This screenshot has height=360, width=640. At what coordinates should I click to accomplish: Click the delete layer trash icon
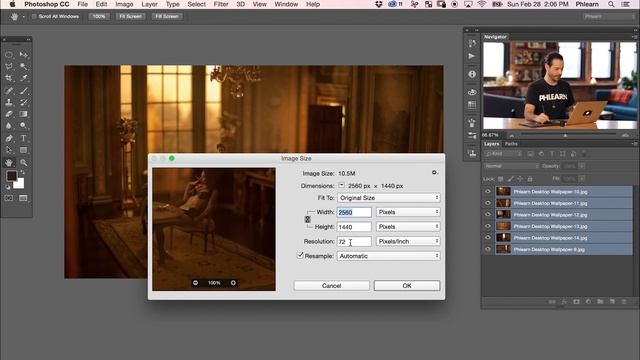[x=624, y=302]
